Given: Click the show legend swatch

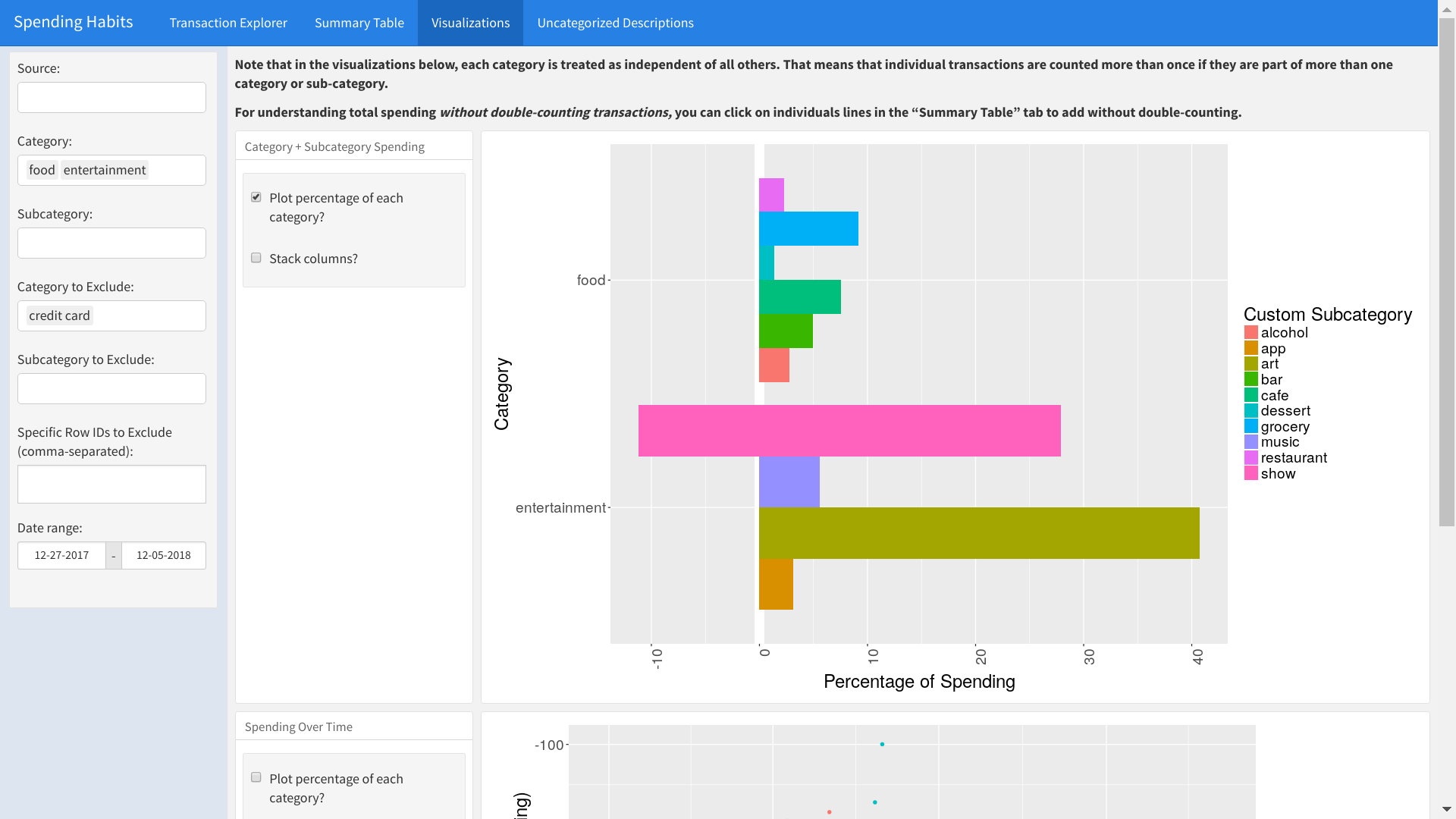Looking at the screenshot, I should pos(1251,473).
